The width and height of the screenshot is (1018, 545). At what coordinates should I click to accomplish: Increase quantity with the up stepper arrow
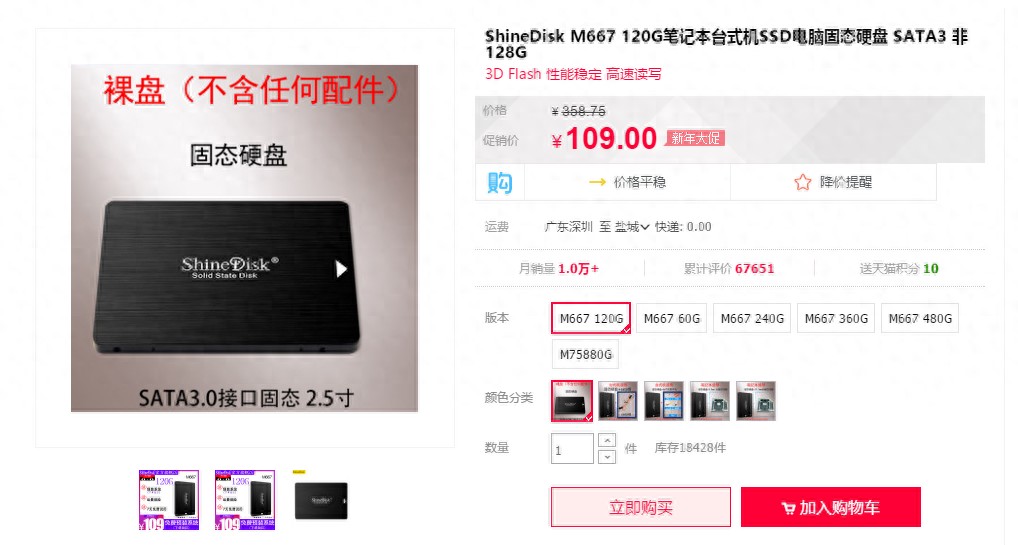606,440
